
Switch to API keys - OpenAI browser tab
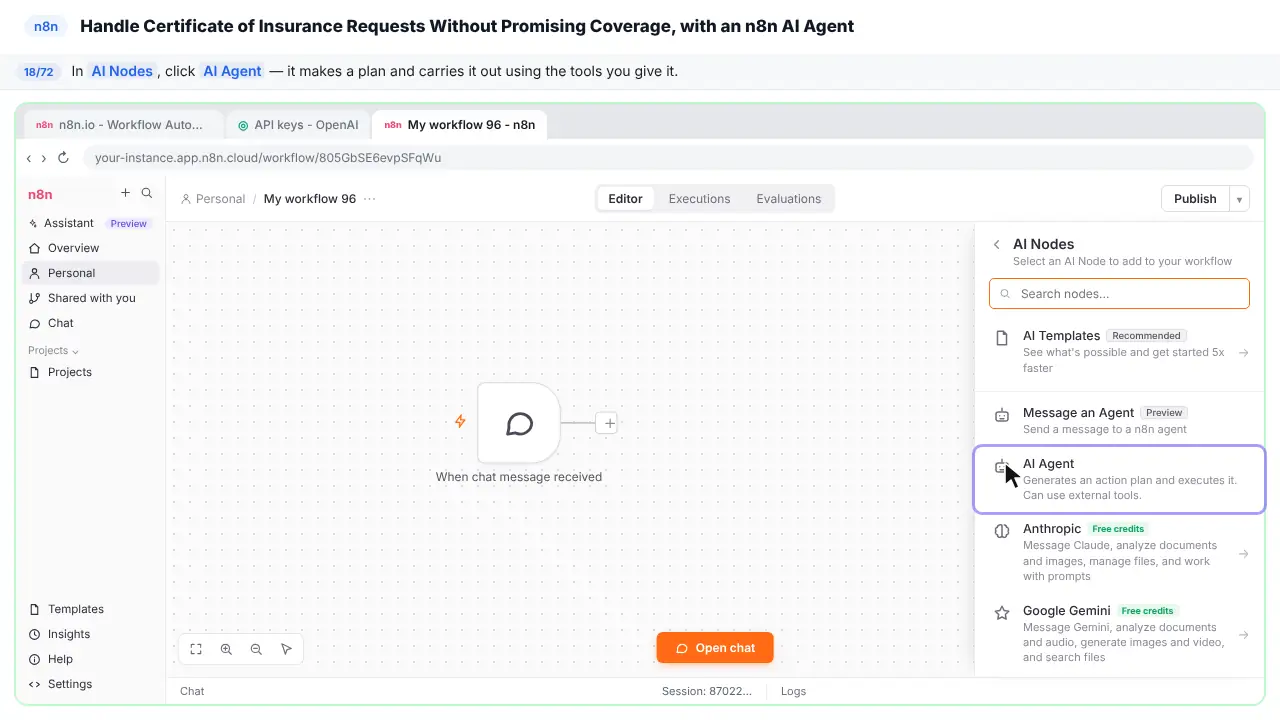[x=298, y=125]
